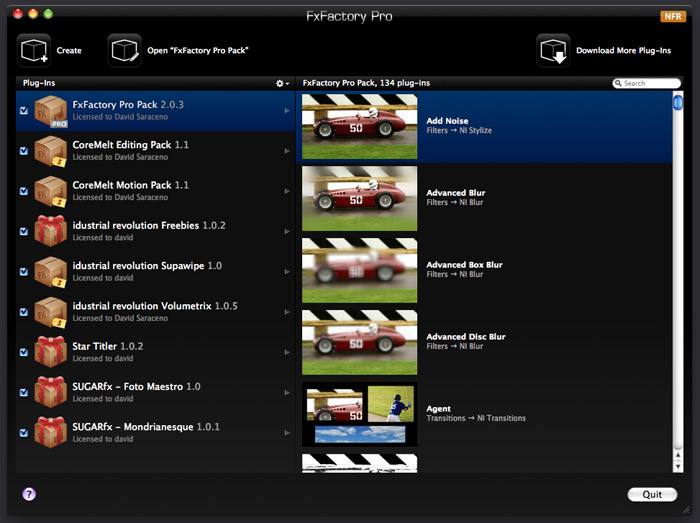Click the plug-in list scrollbar thumb
This screenshot has height=523, width=700.
pyautogui.click(x=678, y=102)
